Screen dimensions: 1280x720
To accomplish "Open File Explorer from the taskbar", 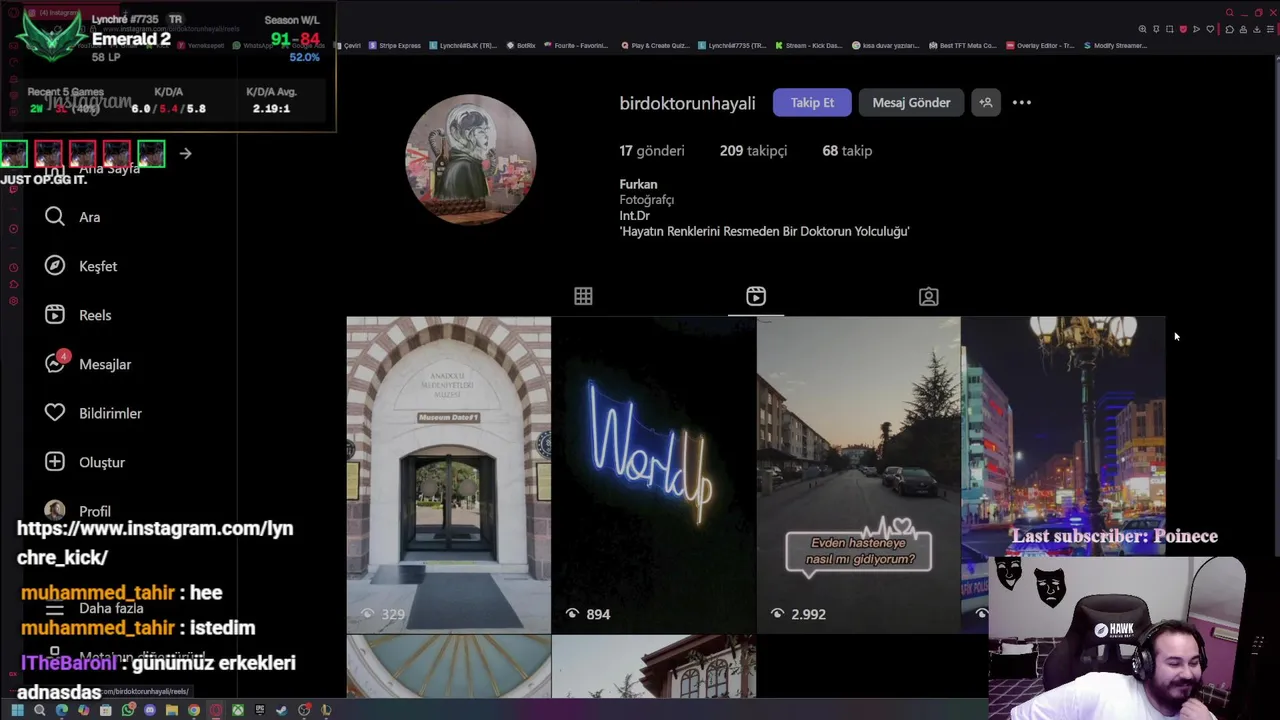I will (172, 710).
